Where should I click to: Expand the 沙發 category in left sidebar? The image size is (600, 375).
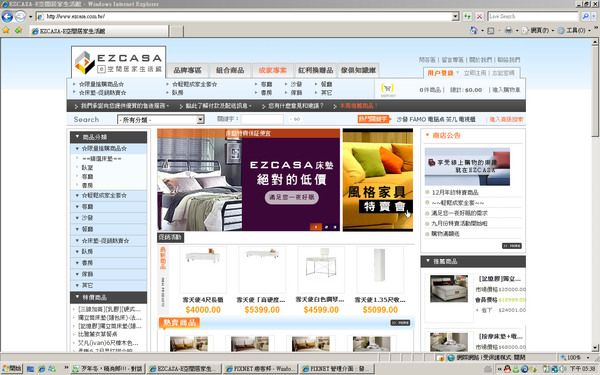pyautogui.click(x=109, y=218)
